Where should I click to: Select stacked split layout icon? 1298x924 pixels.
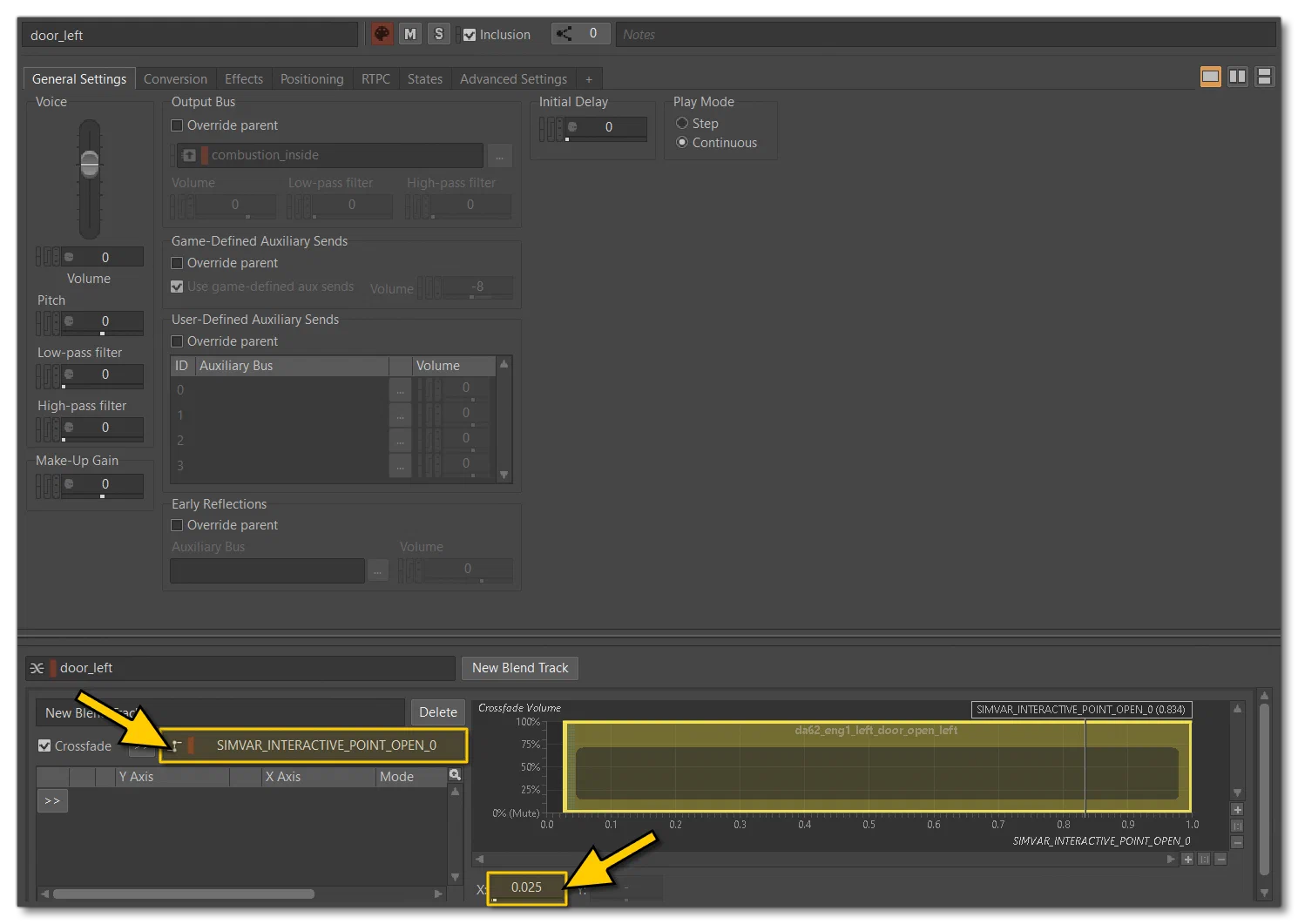coord(1264,77)
